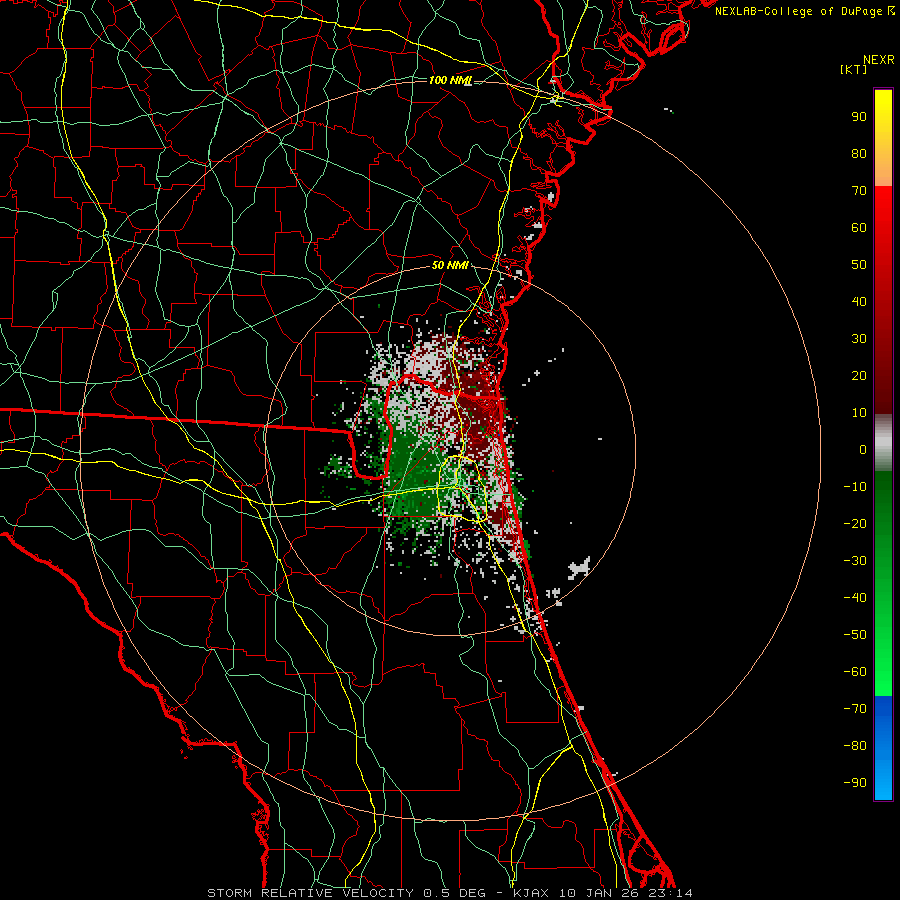Click the 50 value on velocity scale

[859, 265]
